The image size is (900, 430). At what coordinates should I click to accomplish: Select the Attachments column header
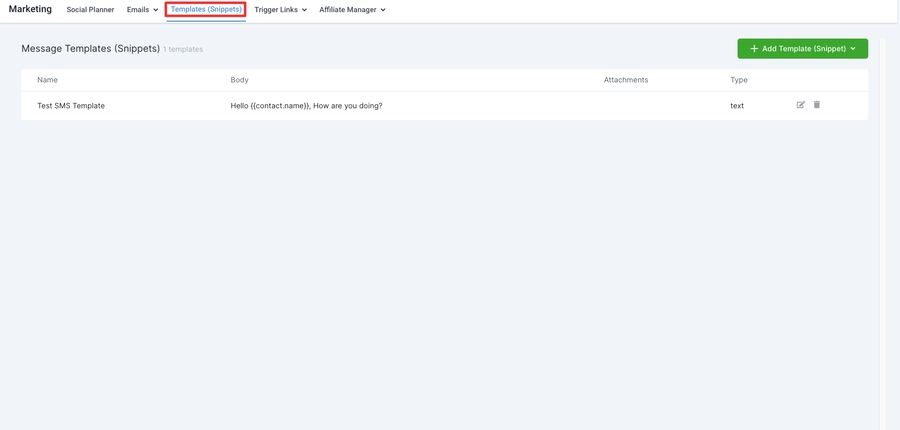tap(626, 80)
